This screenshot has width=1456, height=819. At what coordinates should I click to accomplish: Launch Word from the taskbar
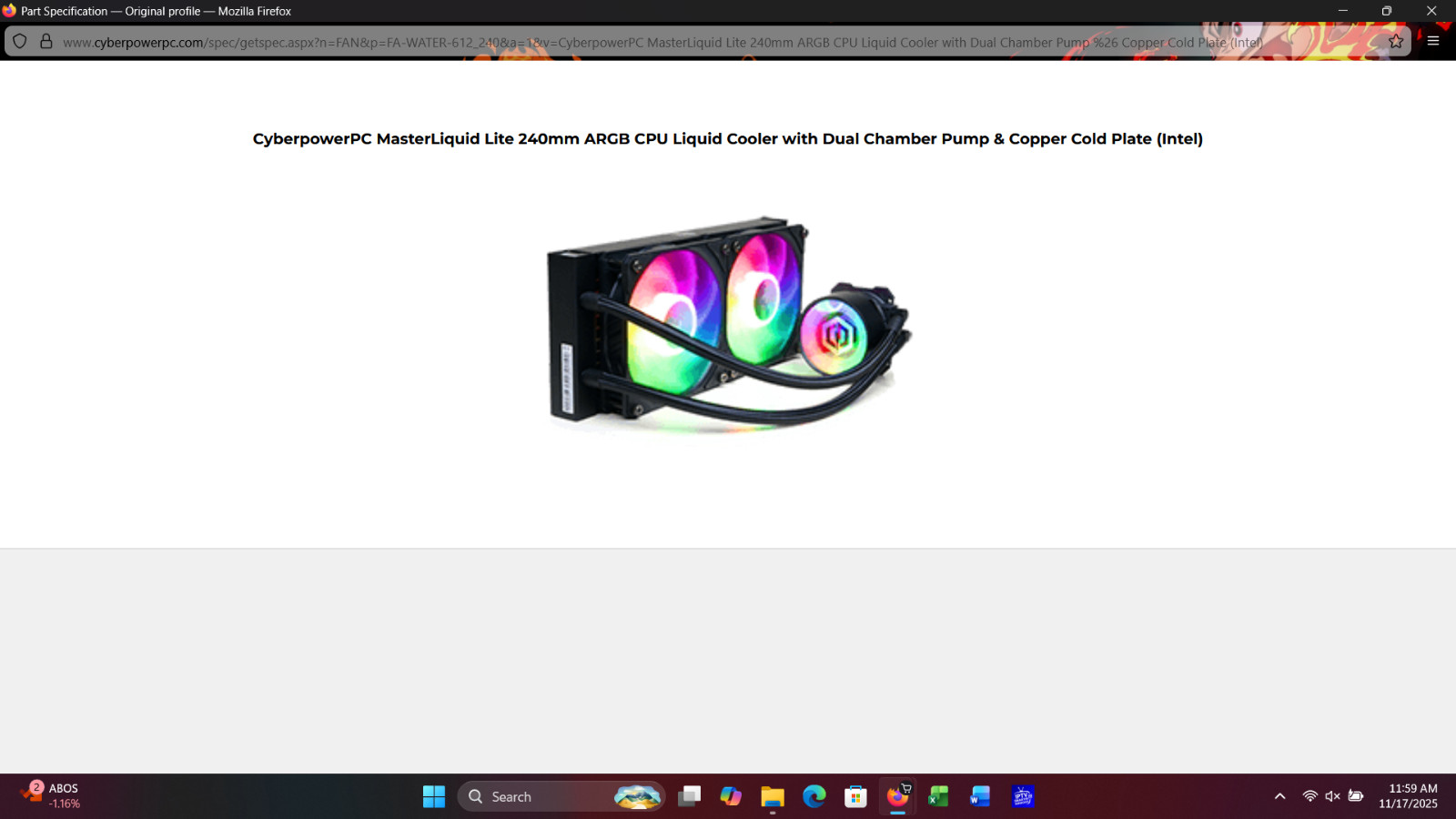(x=980, y=796)
